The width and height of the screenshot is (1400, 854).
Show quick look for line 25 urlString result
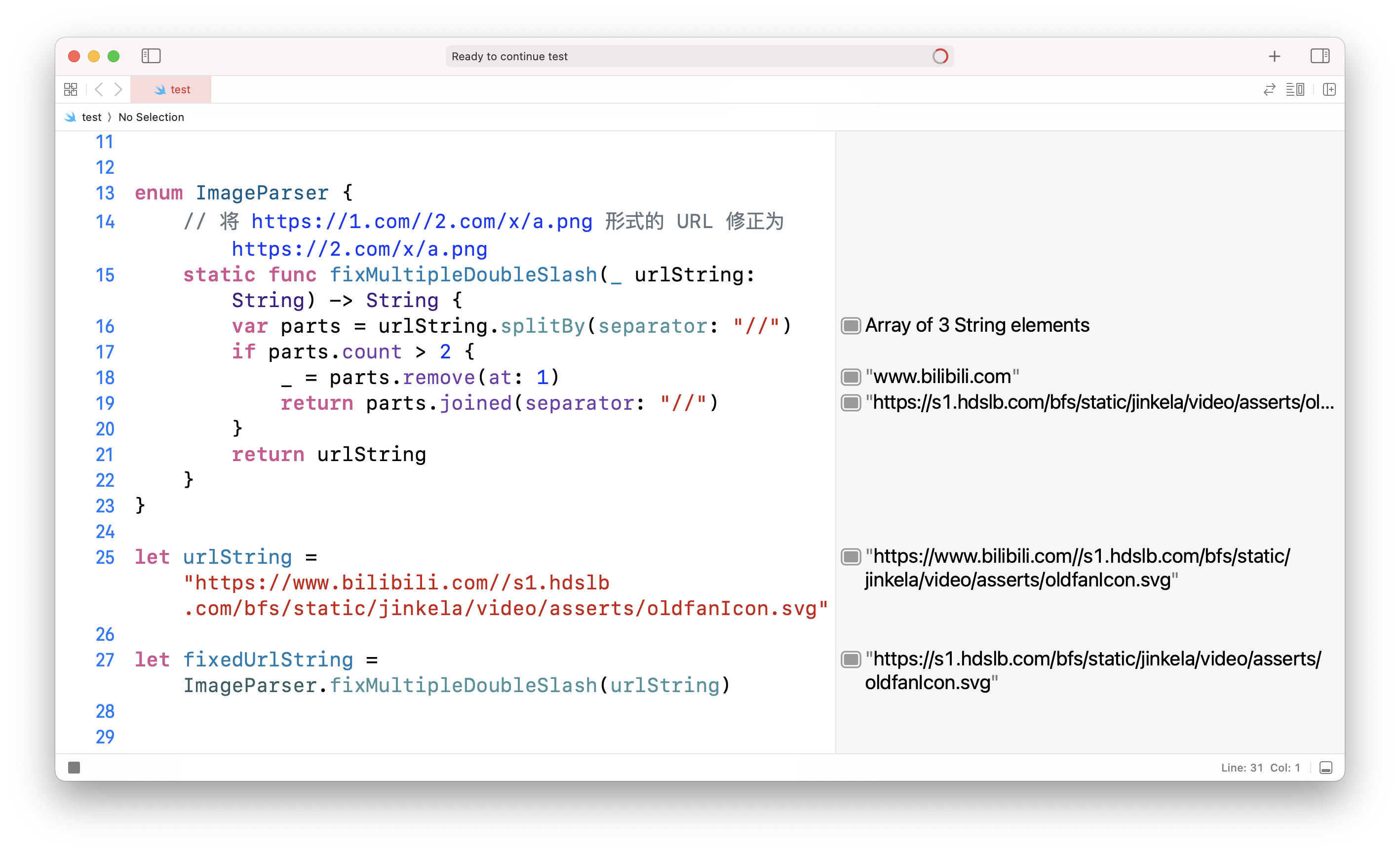pos(851,556)
